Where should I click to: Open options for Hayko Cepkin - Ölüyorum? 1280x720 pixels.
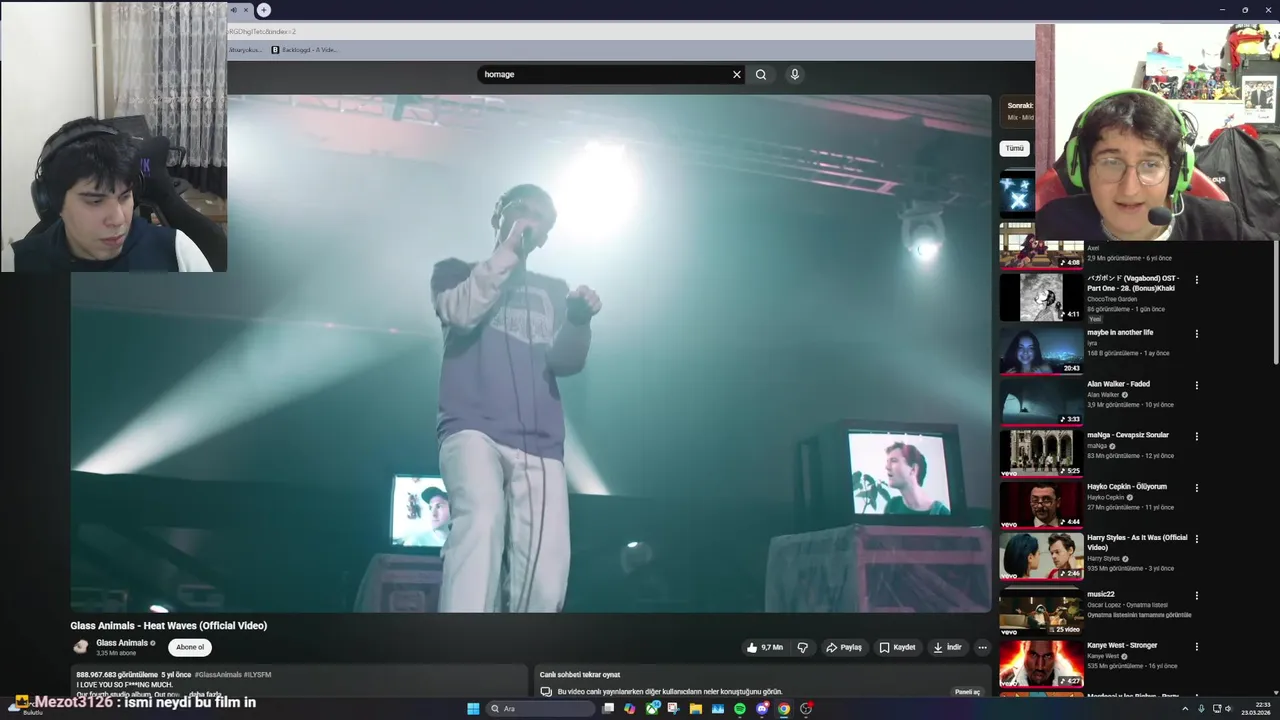[1196, 488]
